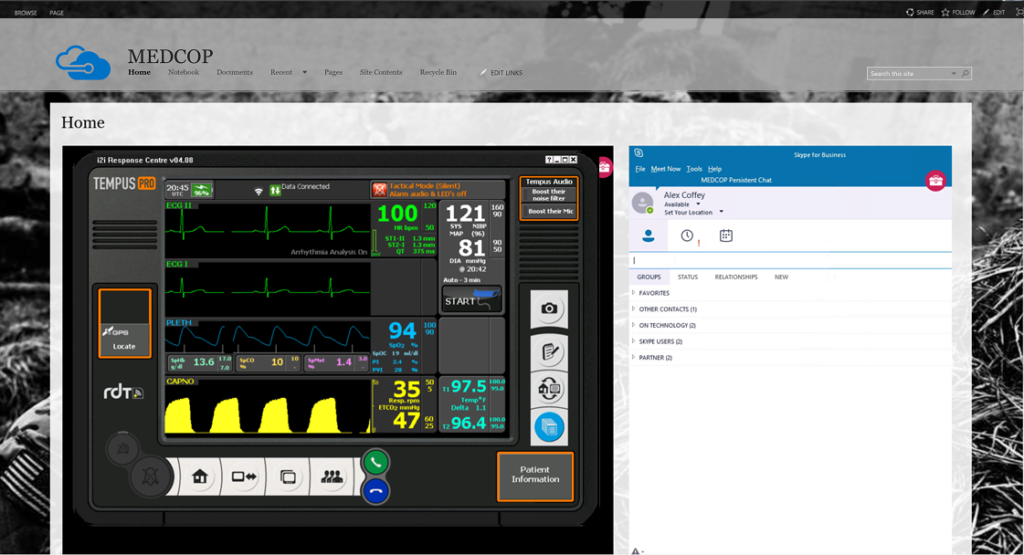Switch to the RELATIONSHIPS tab

[x=736, y=277]
